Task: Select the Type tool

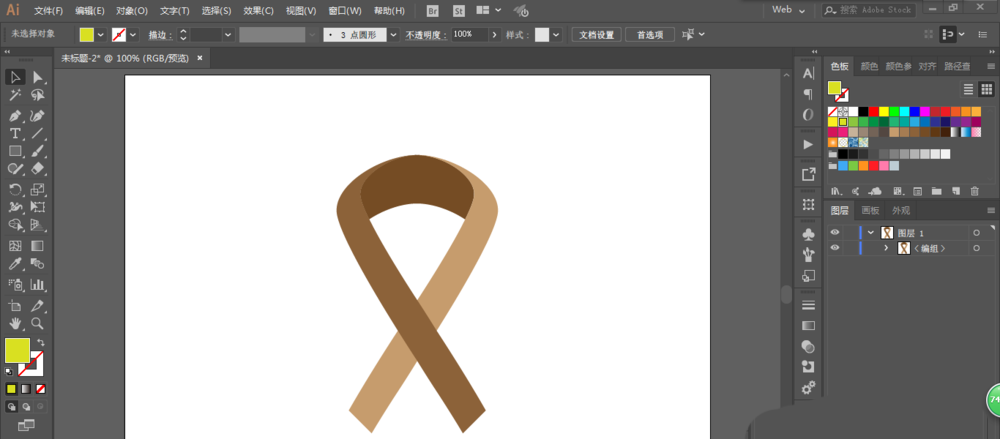Action: click(x=15, y=133)
